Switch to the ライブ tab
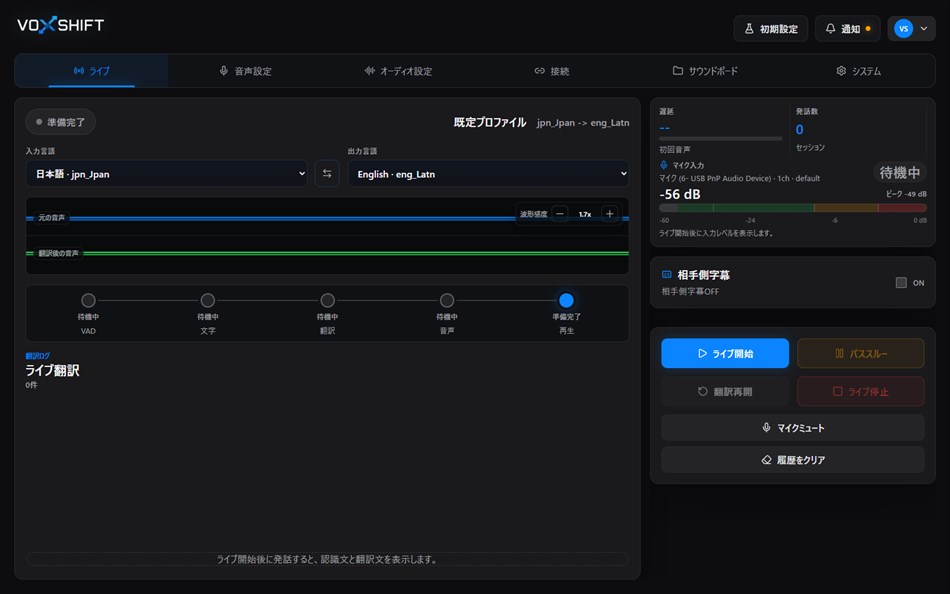Viewport: 950px width, 594px height. click(91, 71)
